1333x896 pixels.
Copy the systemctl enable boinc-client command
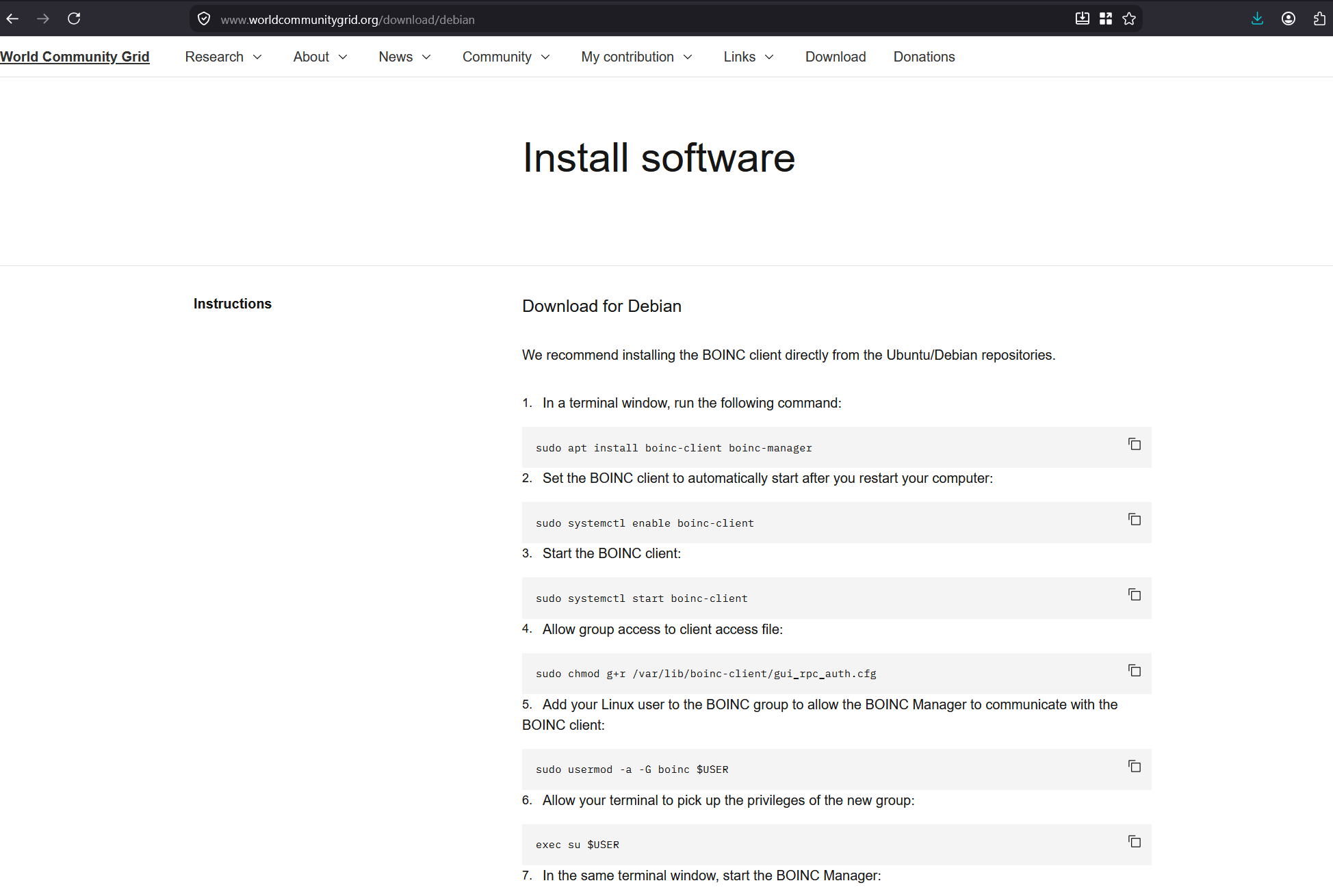1135,519
